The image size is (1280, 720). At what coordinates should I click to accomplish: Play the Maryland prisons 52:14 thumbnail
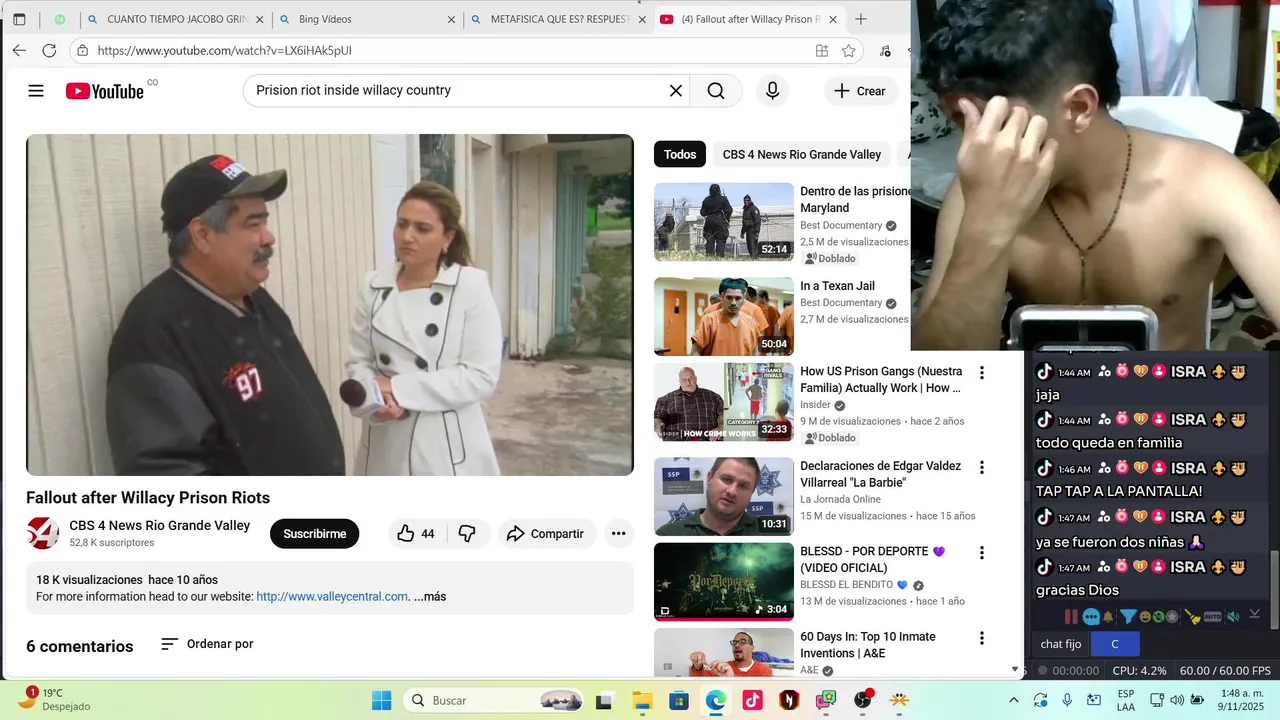tap(724, 222)
